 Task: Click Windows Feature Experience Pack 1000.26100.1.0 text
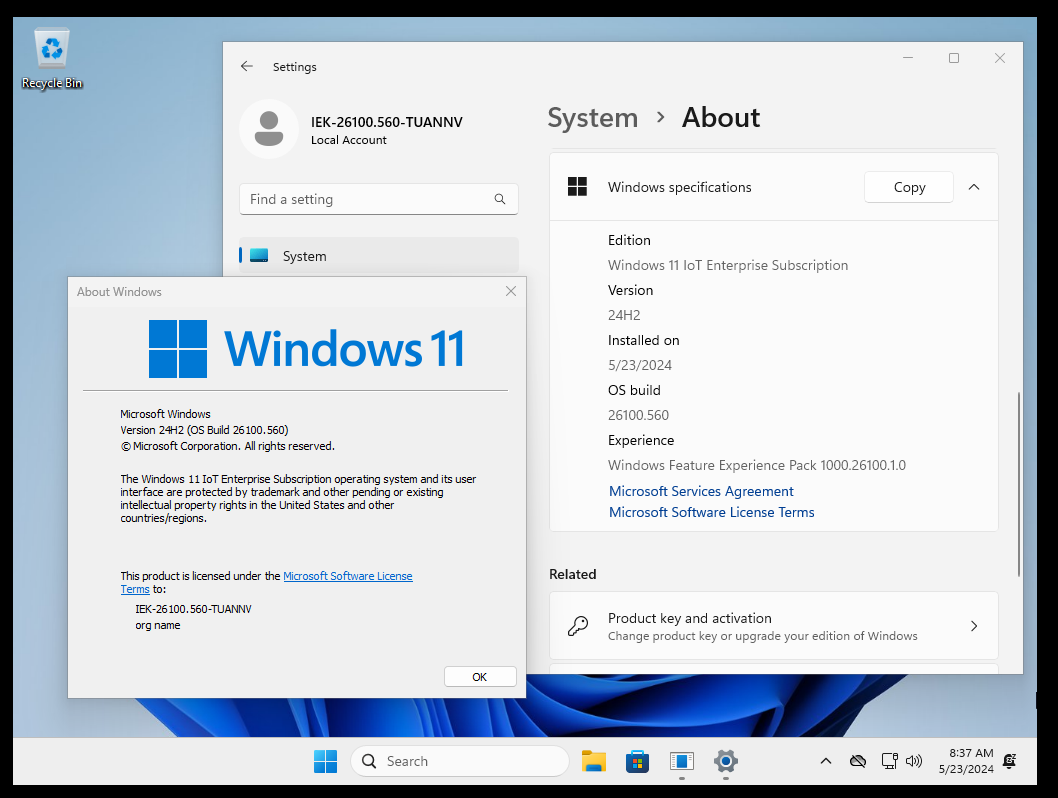coord(756,465)
